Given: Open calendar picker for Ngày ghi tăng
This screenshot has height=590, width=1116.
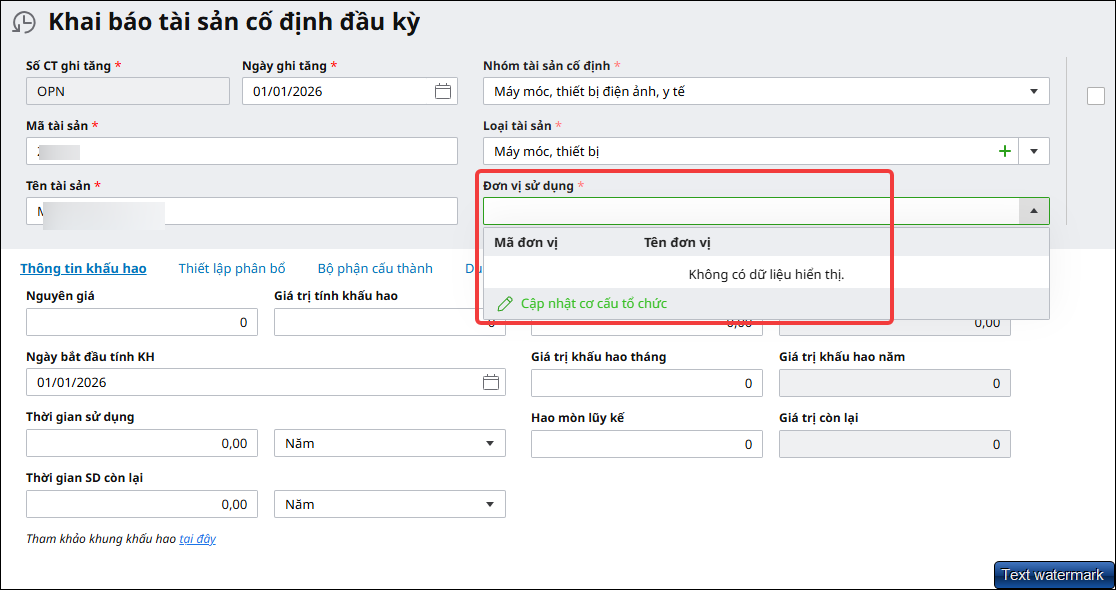Looking at the screenshot, I should (x=443, y=91).
